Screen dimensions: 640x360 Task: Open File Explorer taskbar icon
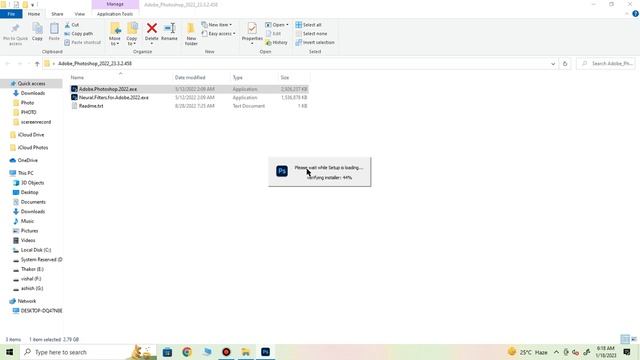(x=246, y=352)
